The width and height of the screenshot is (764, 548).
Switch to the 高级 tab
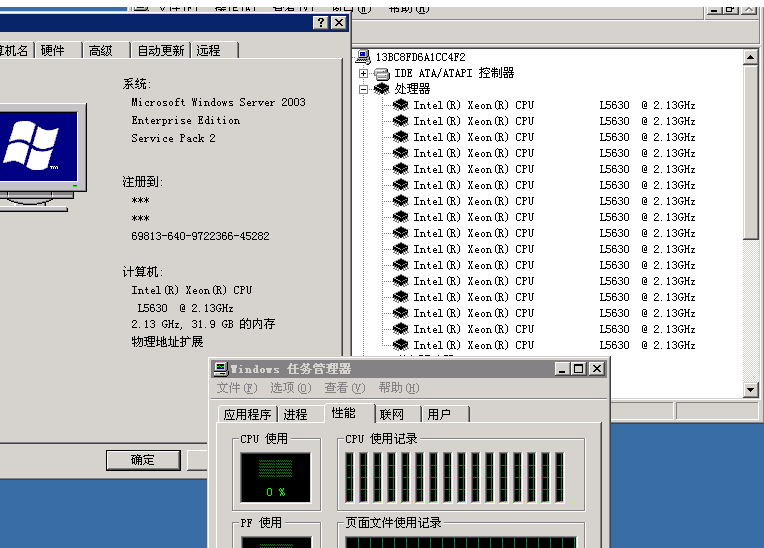tap(106, 51)
